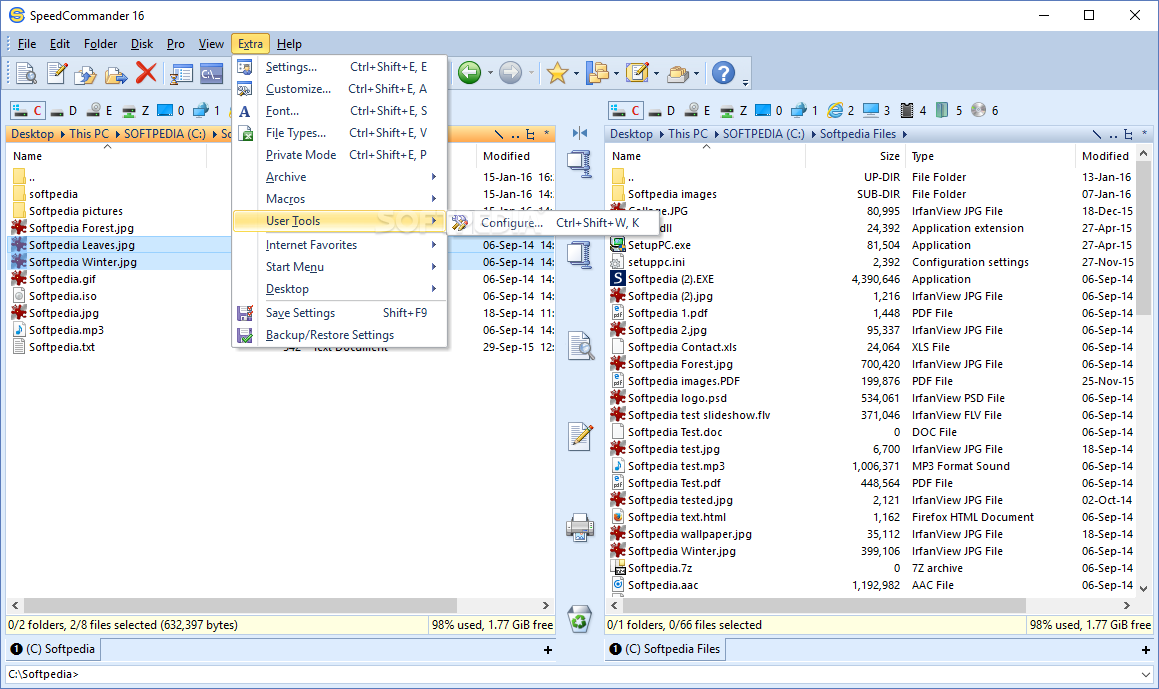
Task: Click the equalize panels splitter icon
Action: coord(580,133)
